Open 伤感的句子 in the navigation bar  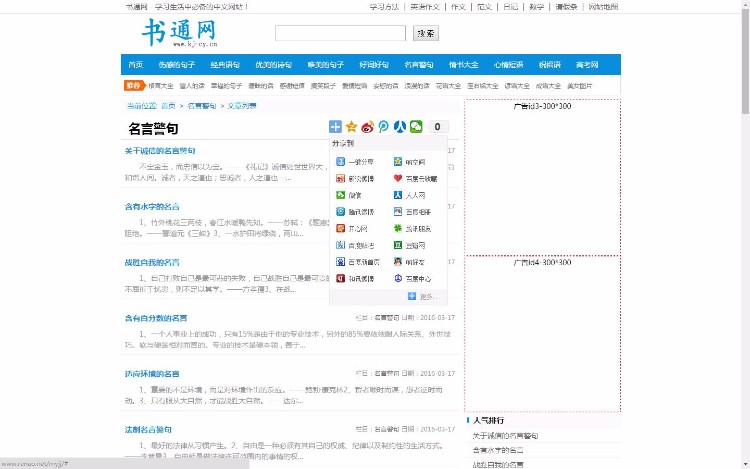(x=176, y=65)
